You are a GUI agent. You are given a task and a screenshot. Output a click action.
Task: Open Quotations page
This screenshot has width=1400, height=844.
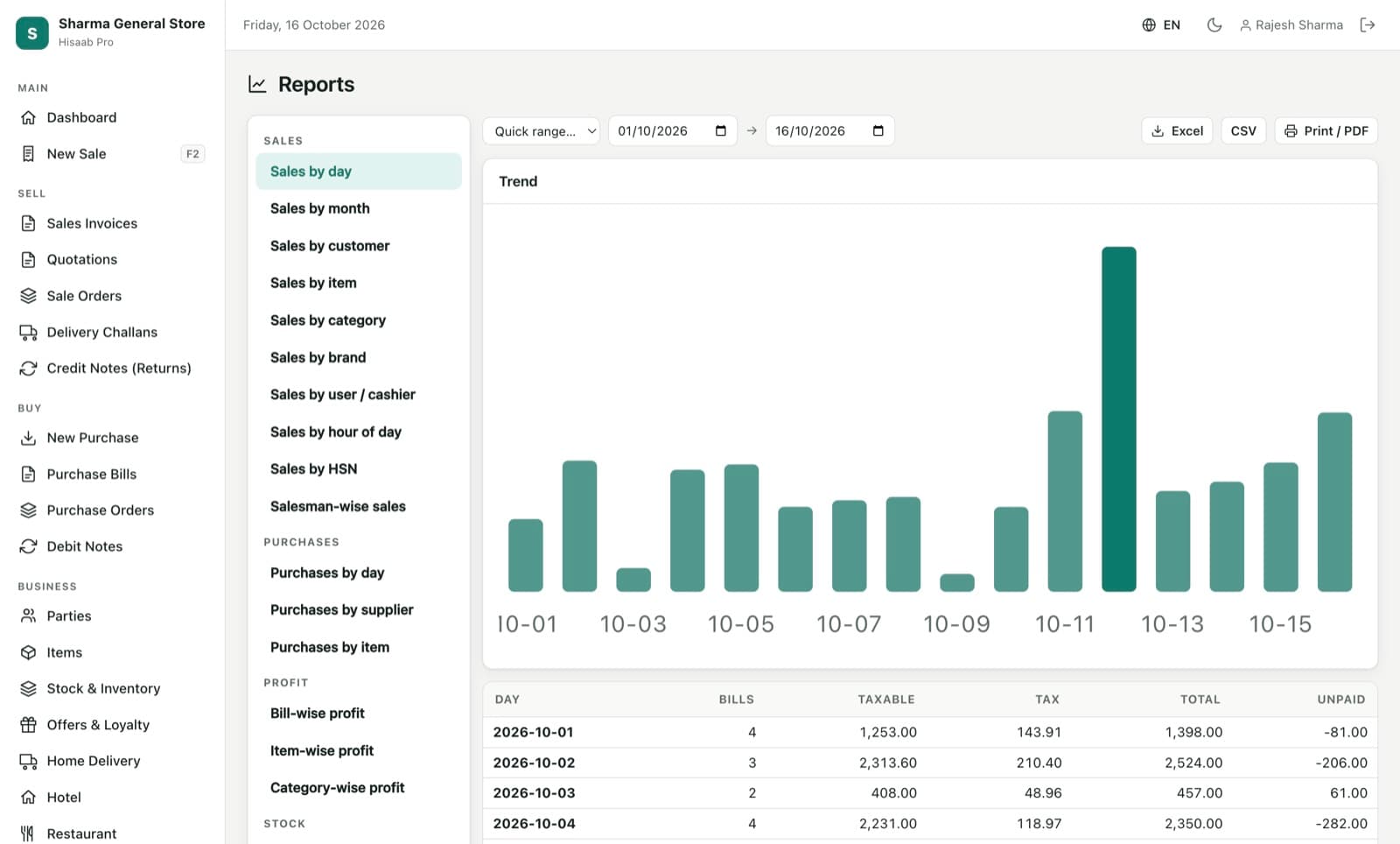[x=112, y=259]
